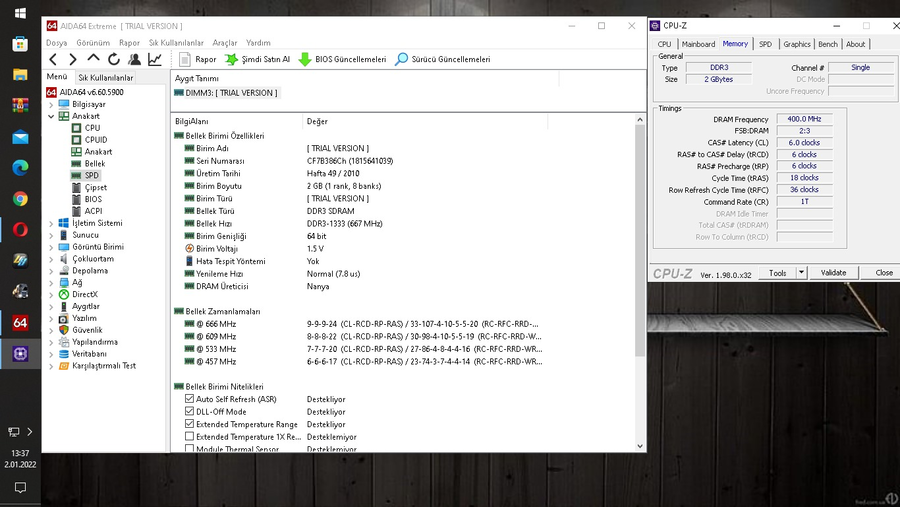This screenshot has height=507, width=900.
Task: Click the Validate button in CPU-Z
Action: point(833,273)
